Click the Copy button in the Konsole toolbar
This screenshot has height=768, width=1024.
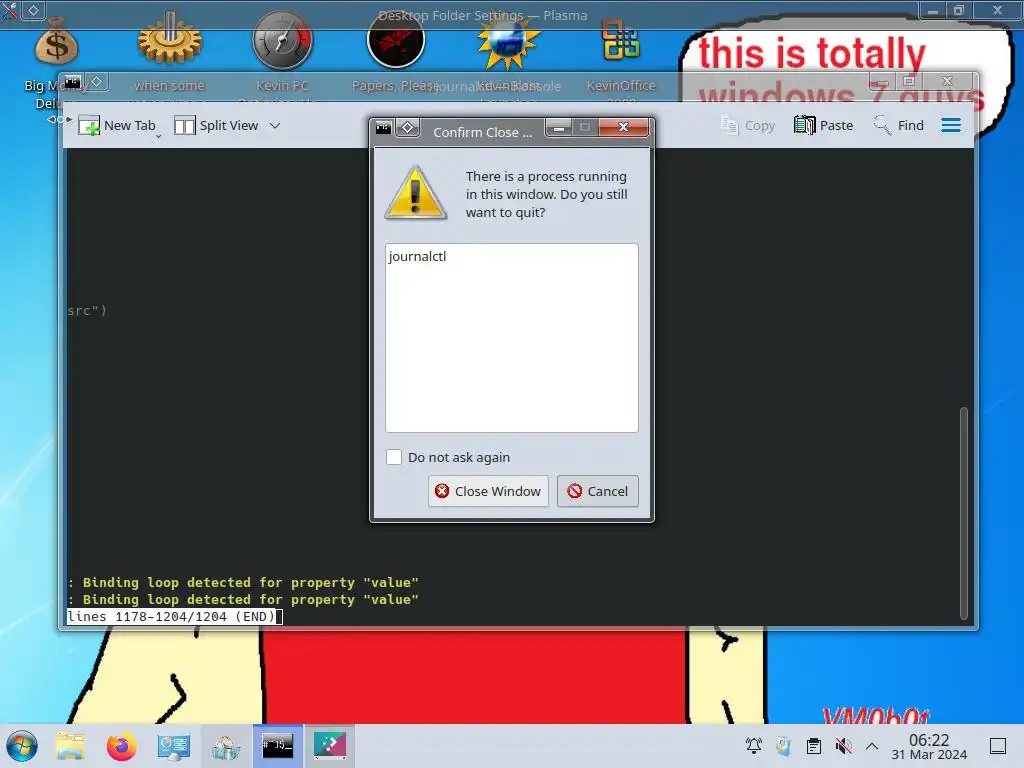748,125
